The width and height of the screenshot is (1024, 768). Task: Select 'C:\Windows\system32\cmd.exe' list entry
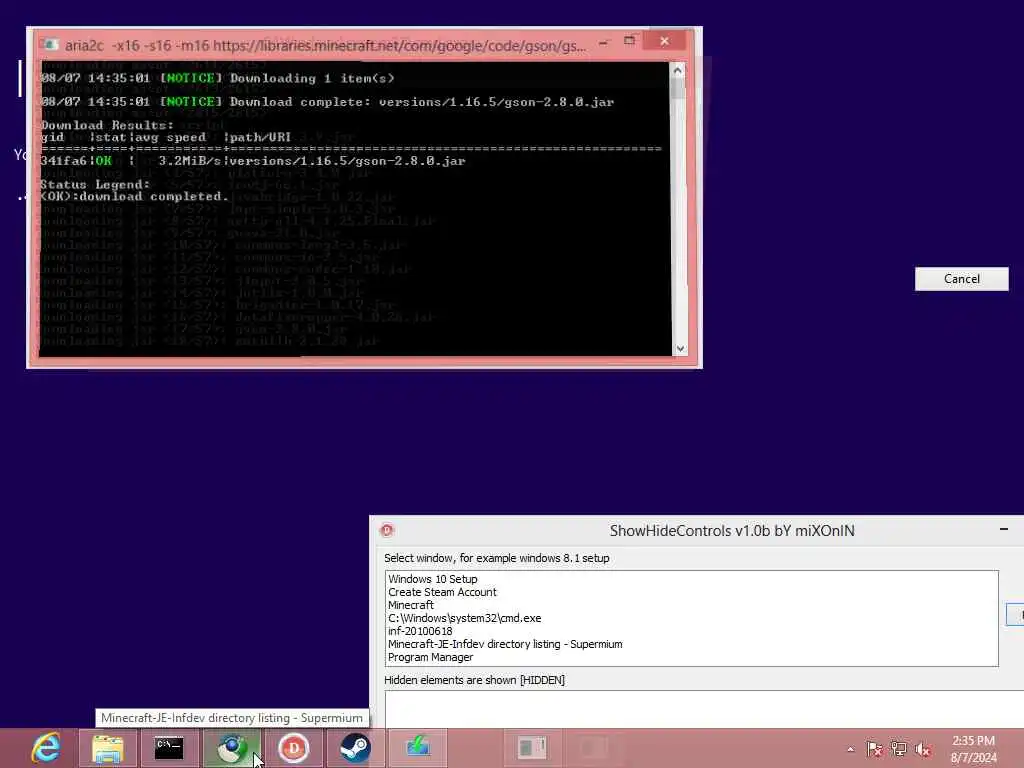coord(464,618)
